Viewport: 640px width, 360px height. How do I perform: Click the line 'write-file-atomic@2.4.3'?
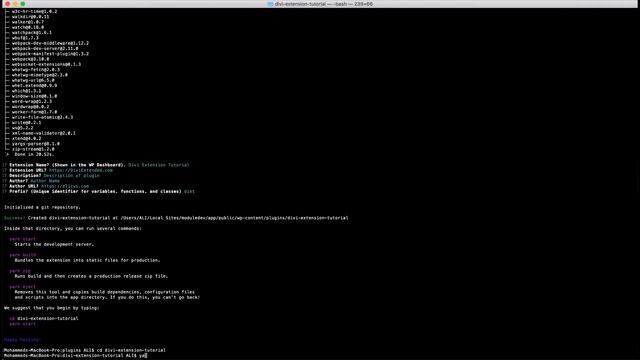42,118
